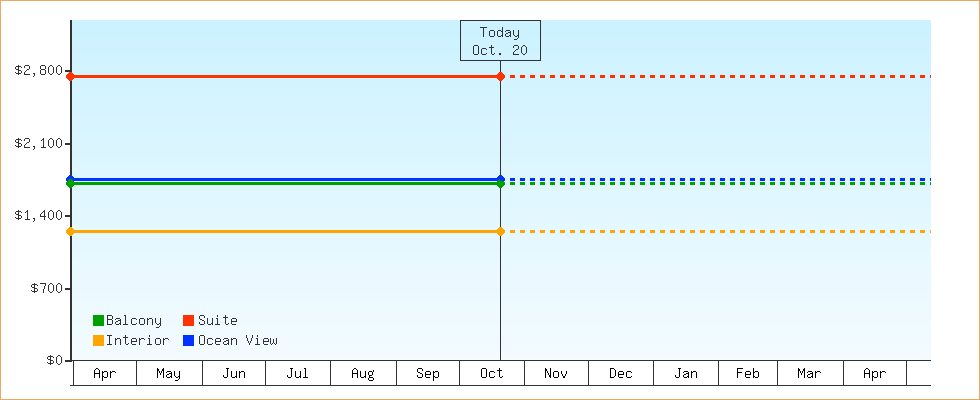Click the orange Interior legend swatch

click(98, 341)
